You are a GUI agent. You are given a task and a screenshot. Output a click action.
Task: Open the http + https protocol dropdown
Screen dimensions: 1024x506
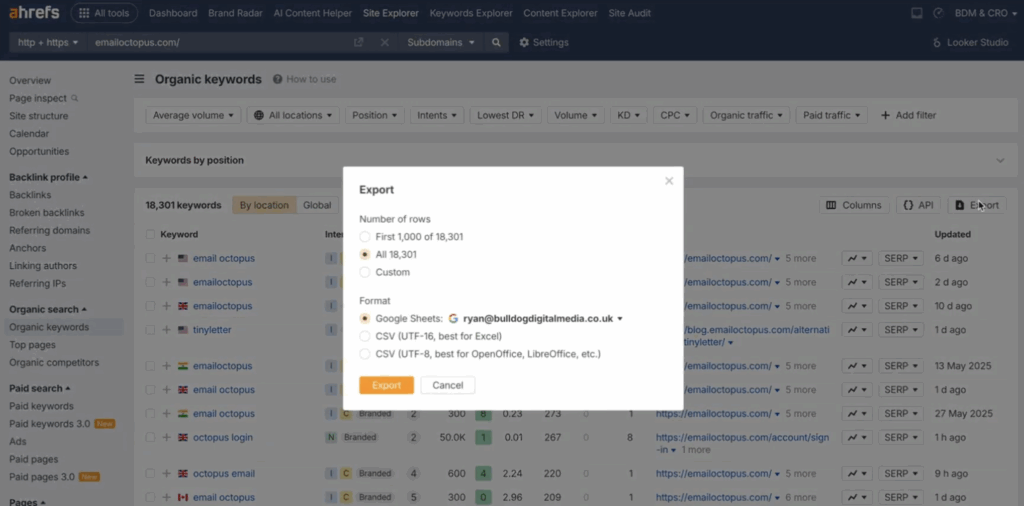coord(48,42)
